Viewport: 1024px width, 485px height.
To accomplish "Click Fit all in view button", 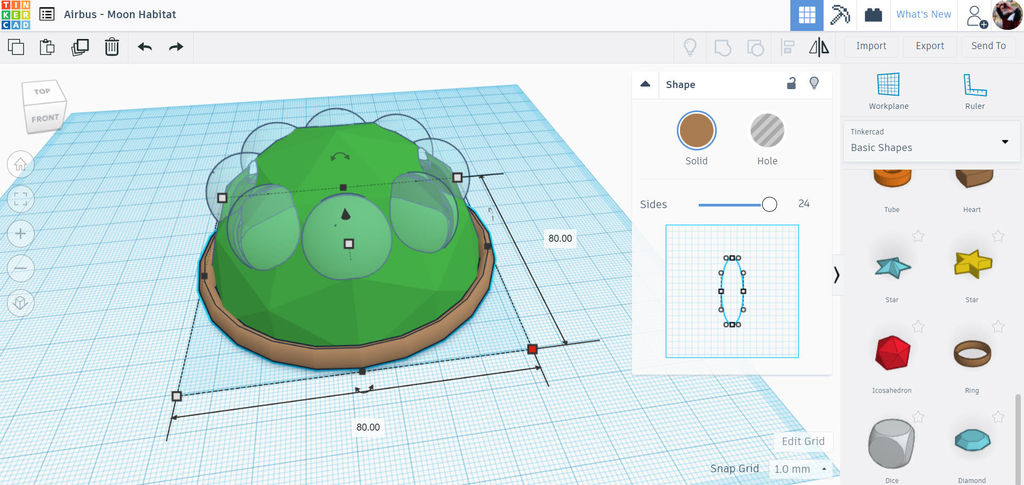I will (x=21, y=199).
